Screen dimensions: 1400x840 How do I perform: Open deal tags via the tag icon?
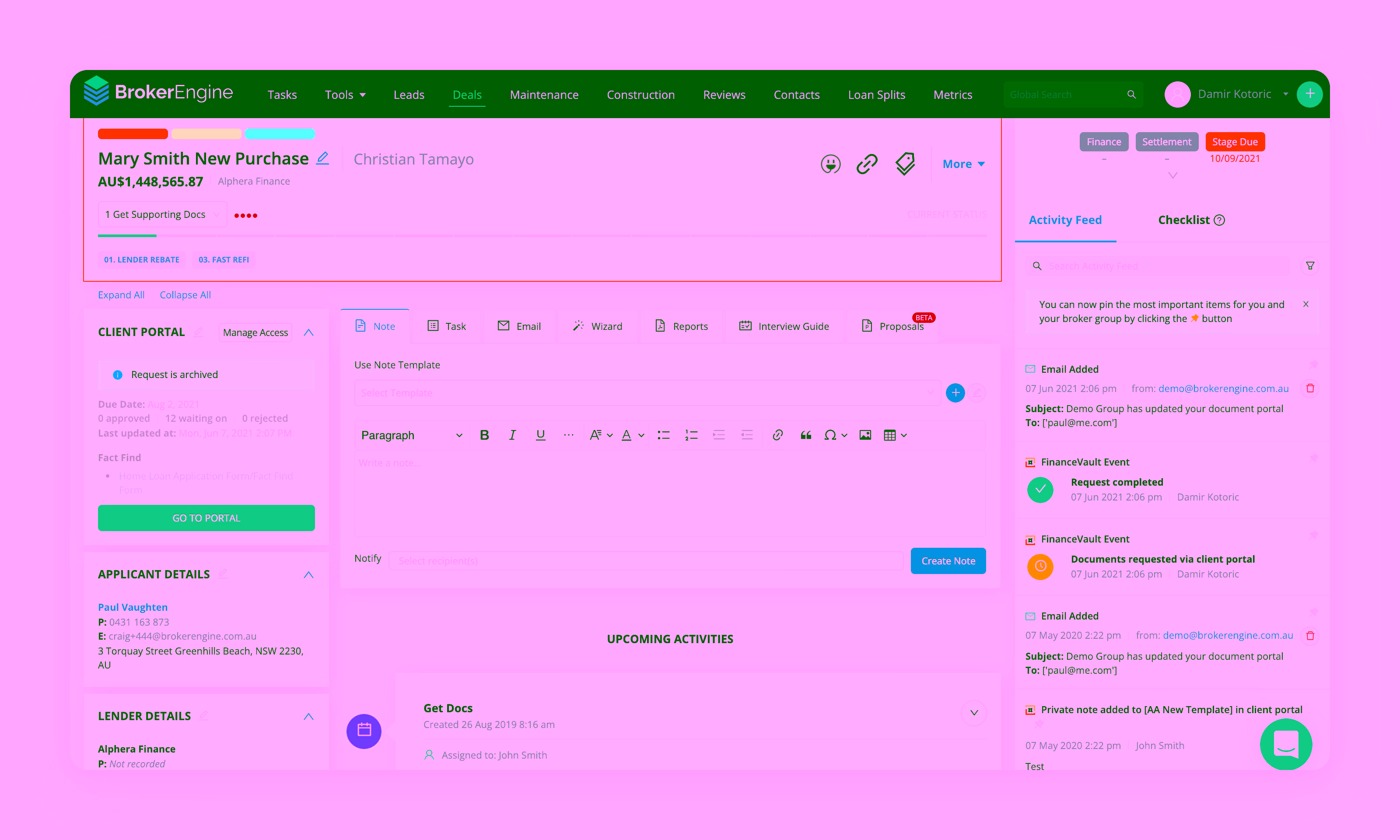tap(904, 164)
